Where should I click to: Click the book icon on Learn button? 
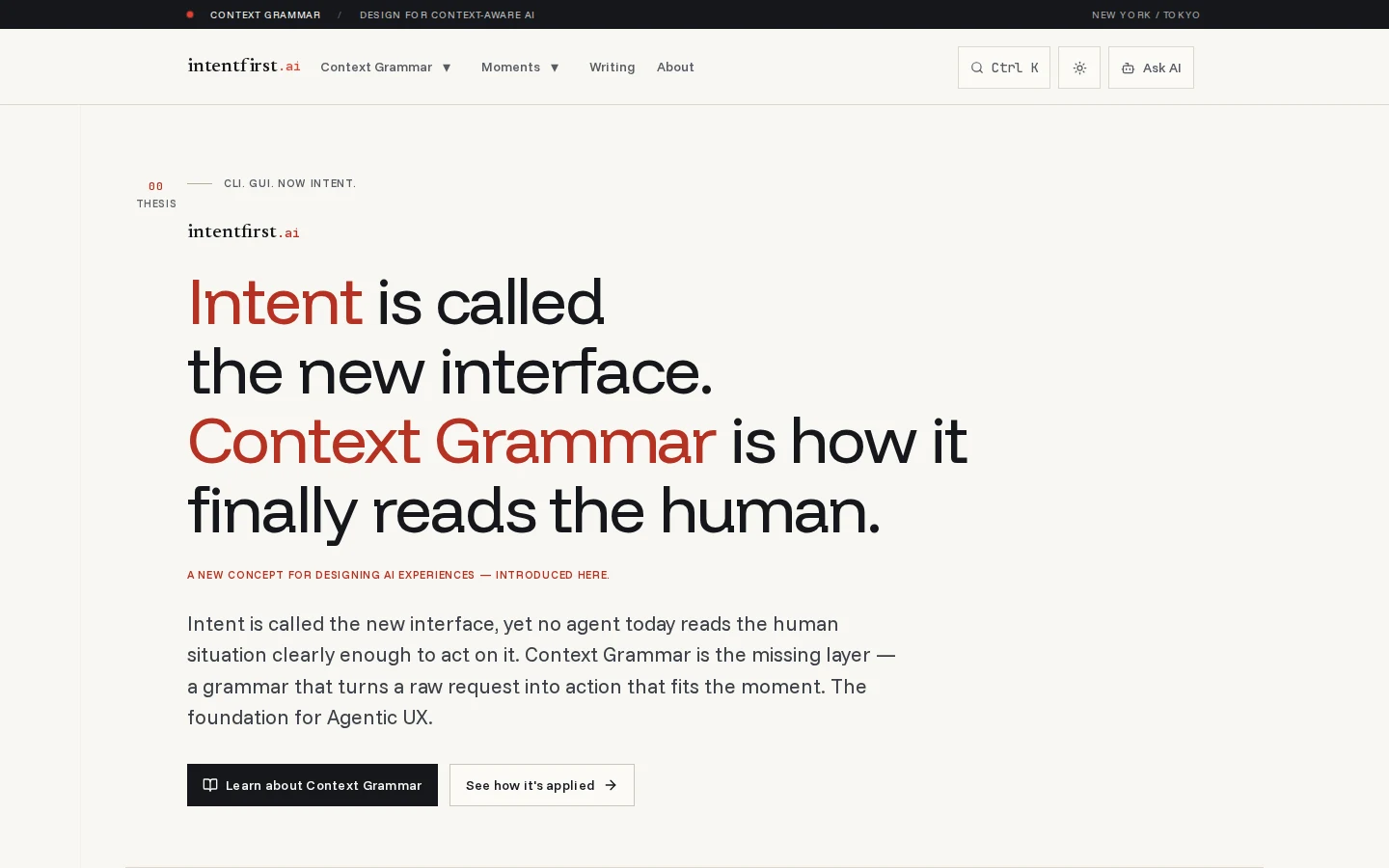tap(210, 785)
